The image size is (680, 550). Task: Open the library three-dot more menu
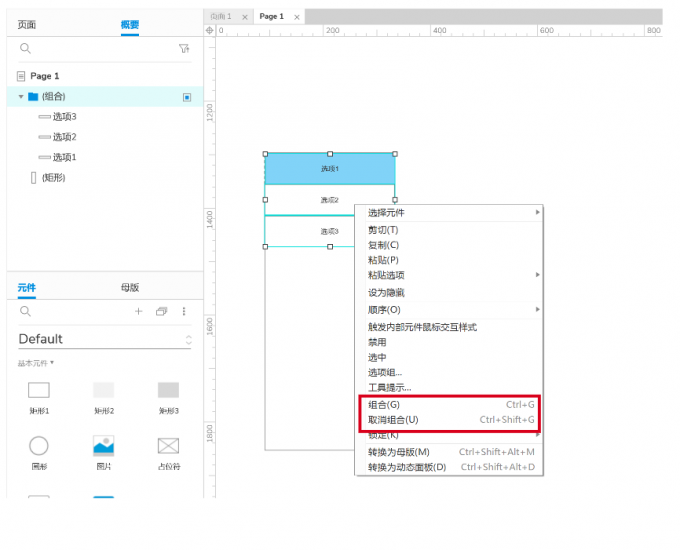coord(184,311)
